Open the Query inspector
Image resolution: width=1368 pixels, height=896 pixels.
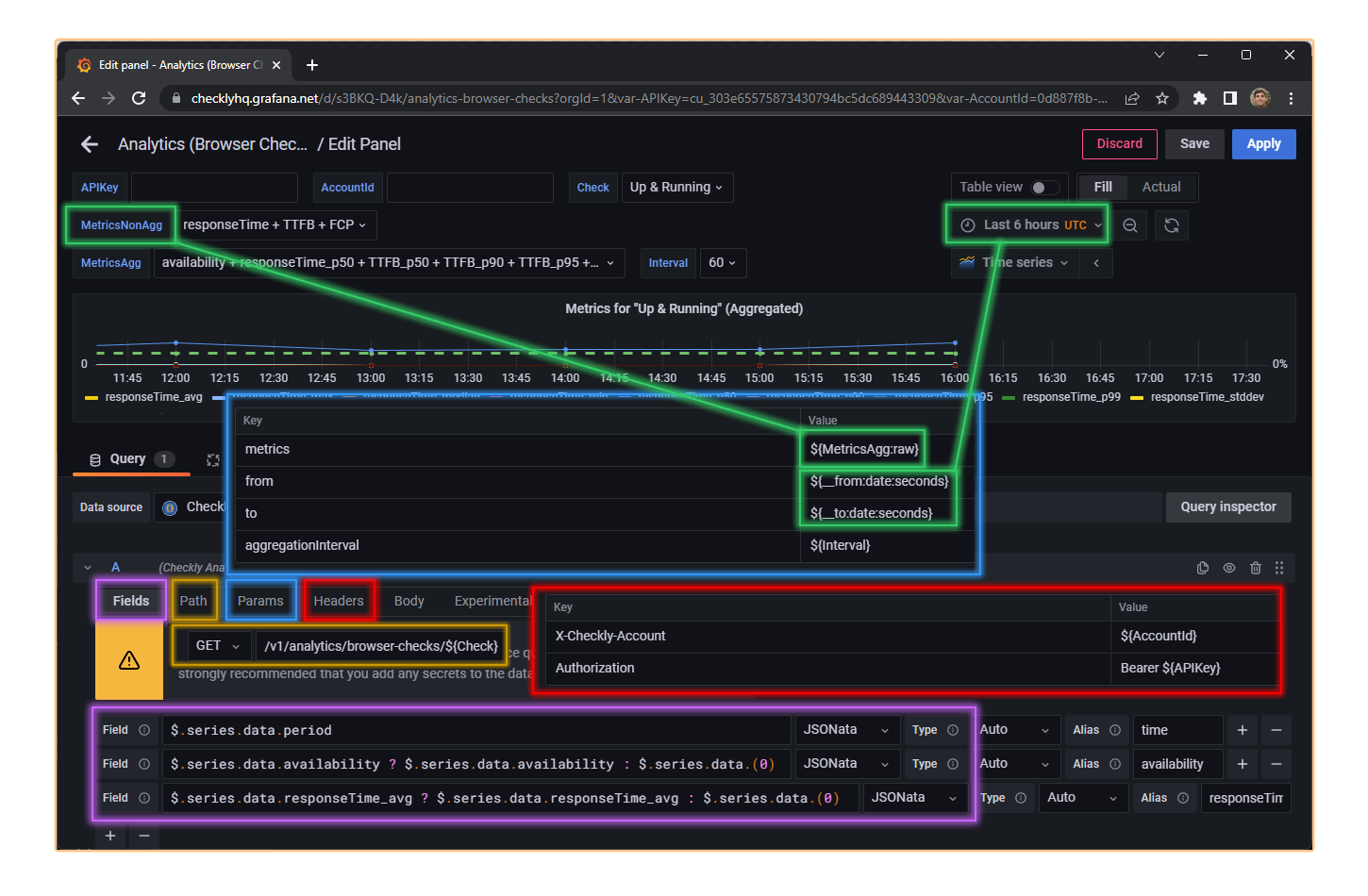pos(1228,506)
